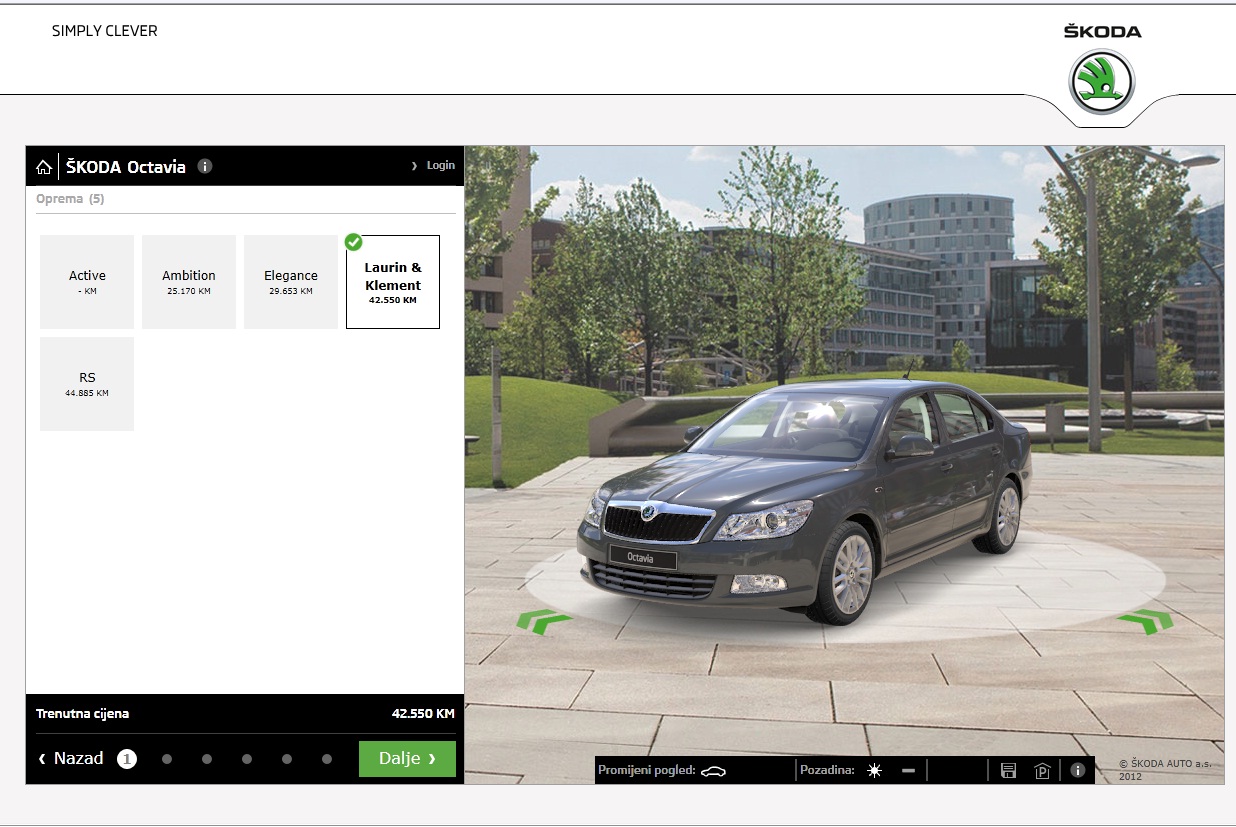The image size is (1236, 827).
Task: Choose the Elegance trim at 29.653 KM
Action: 291,282
